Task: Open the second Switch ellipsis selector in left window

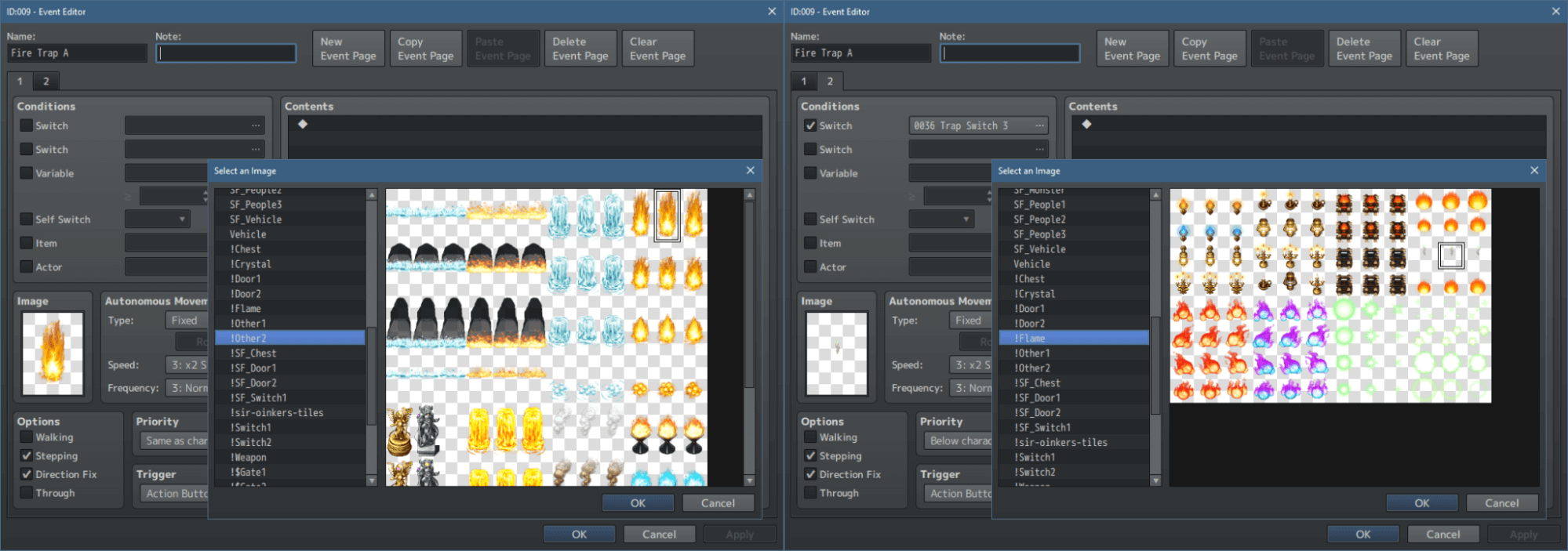Action: click(256, 149)
